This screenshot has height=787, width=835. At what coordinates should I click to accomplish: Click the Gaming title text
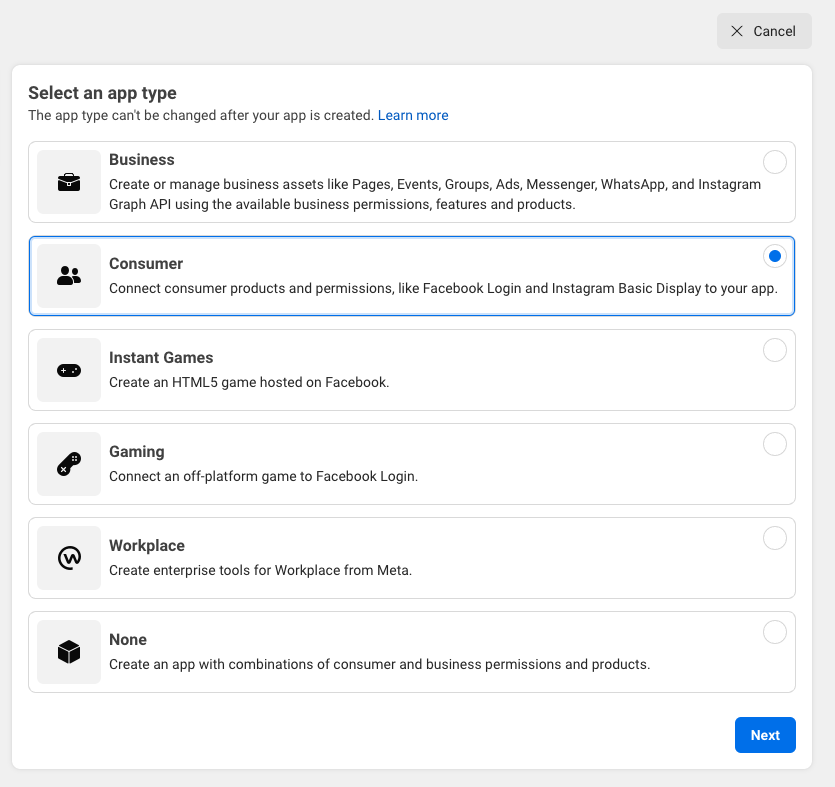pos(137,452)
